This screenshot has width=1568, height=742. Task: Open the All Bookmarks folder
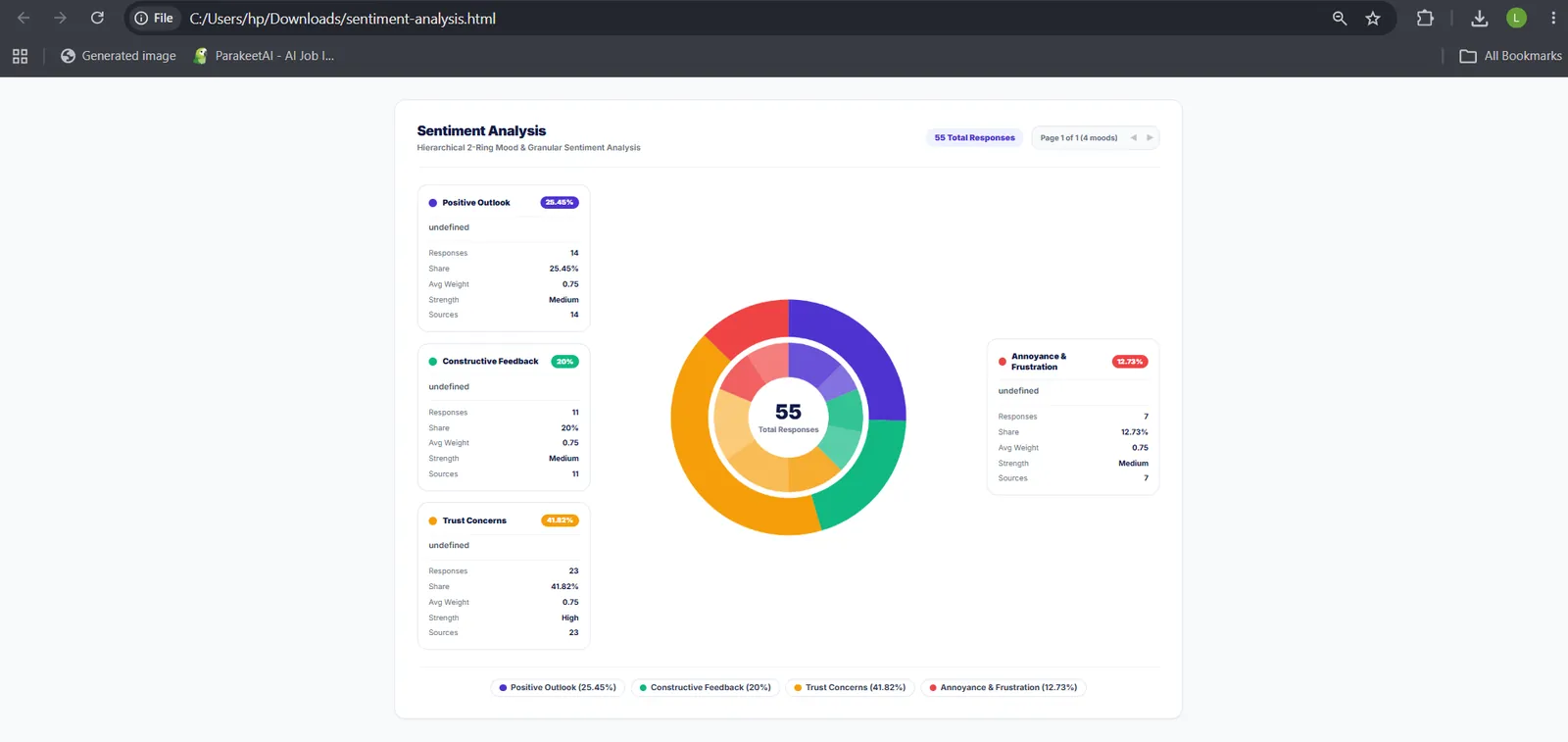(x=1510, y=56)
